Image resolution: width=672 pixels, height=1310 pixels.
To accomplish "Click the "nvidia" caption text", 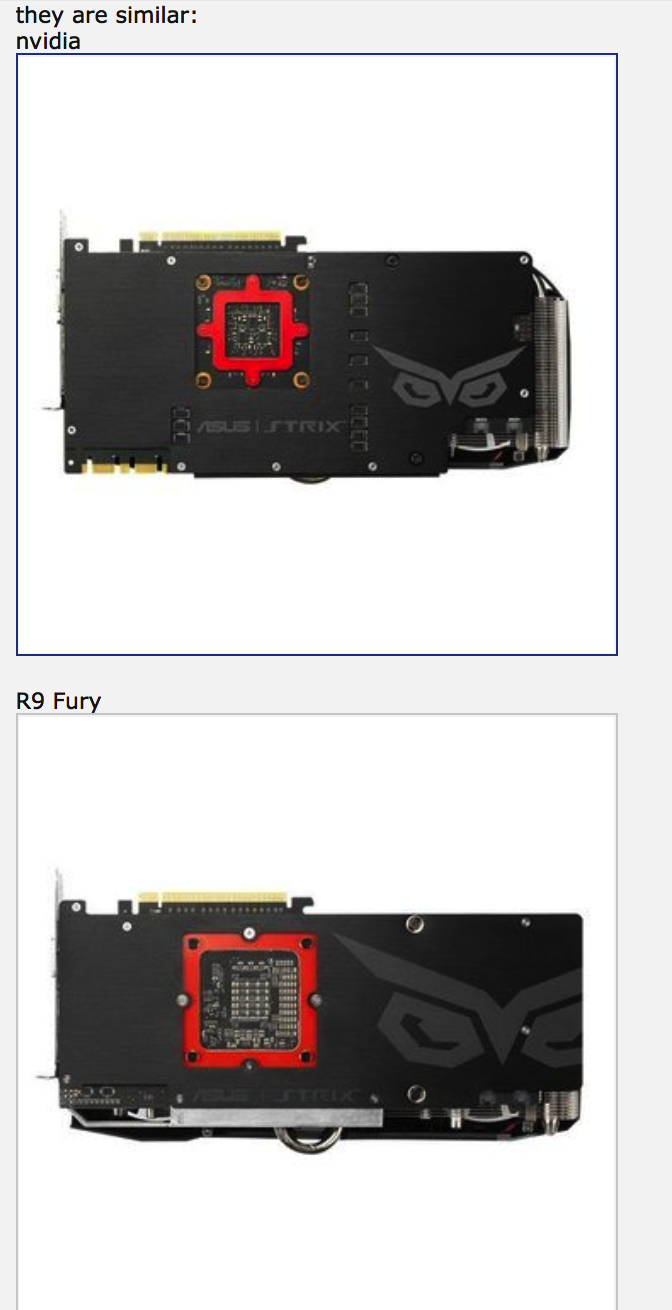I will pyautogui.click(x=49, y=41).
